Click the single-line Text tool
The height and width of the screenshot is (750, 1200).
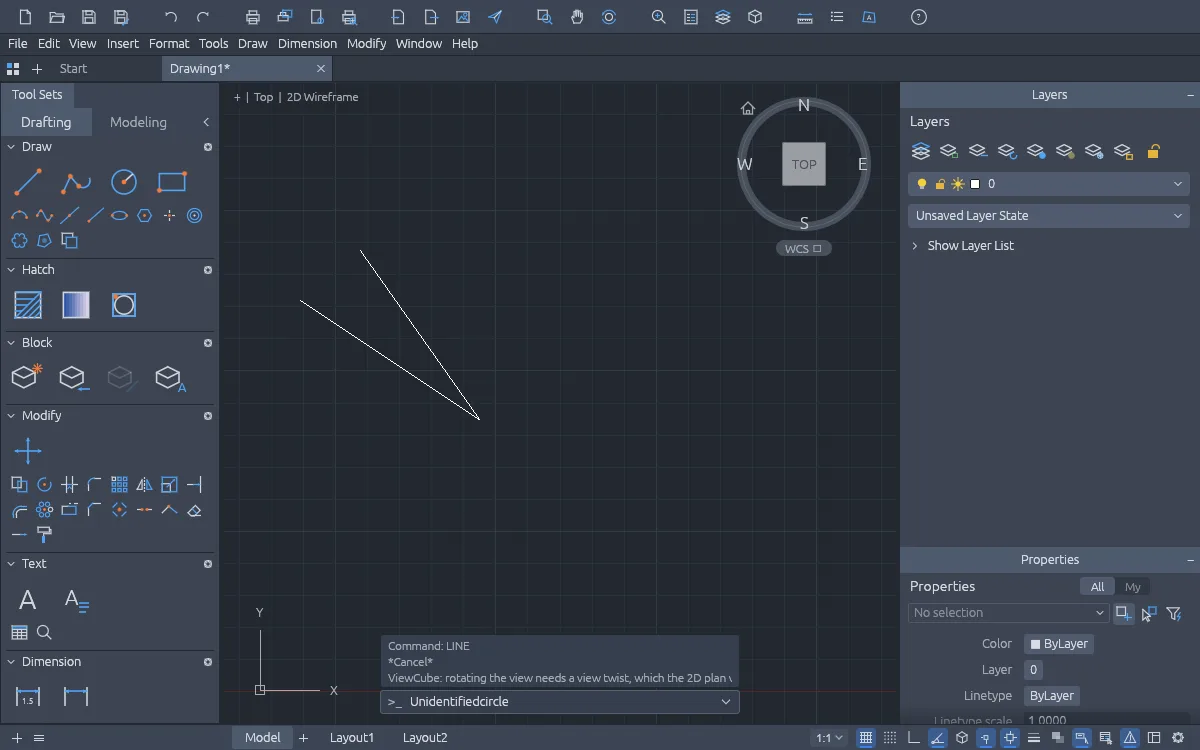[28, 600]
